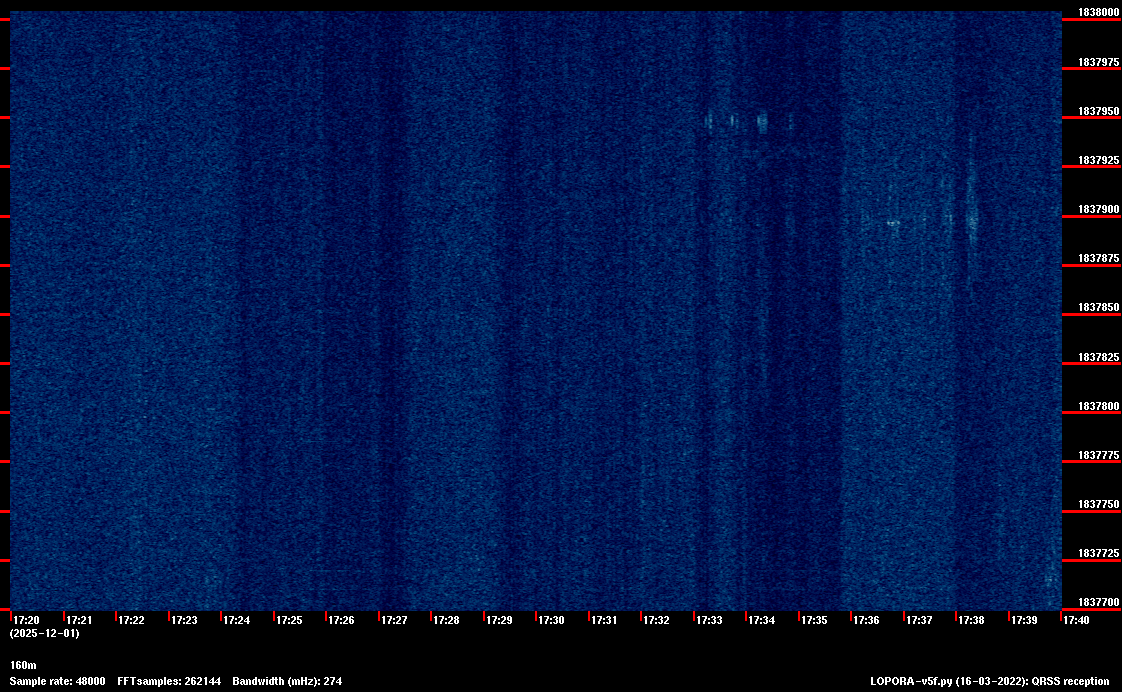Viewport: 1122px width, 692px height.
Task: Click the 1837975 frequency label
Action: tap(1098, 62)
